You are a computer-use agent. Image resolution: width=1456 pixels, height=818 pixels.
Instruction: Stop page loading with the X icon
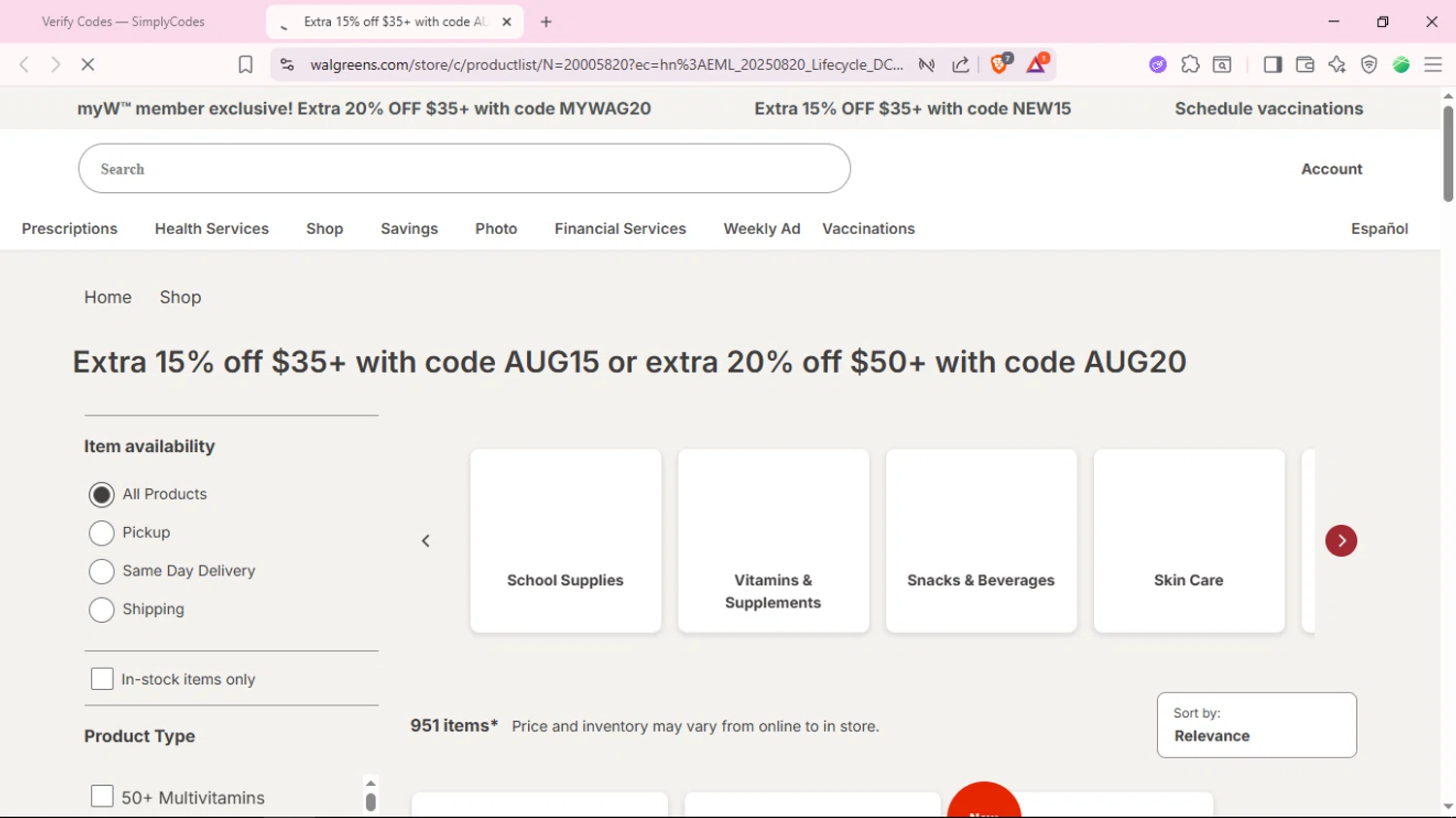click(x=87, y=65)
